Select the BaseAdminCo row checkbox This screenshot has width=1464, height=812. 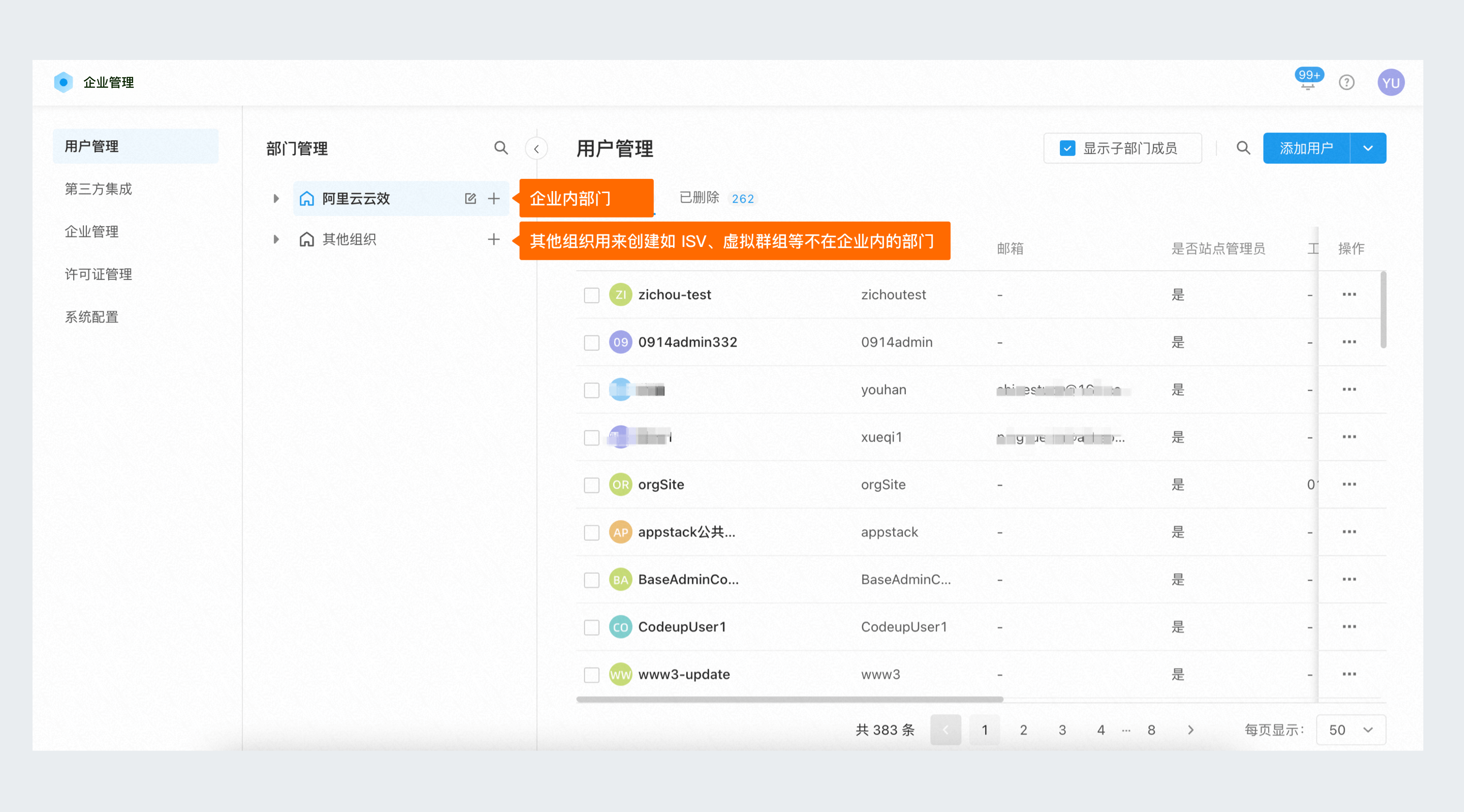click(592, 580)
